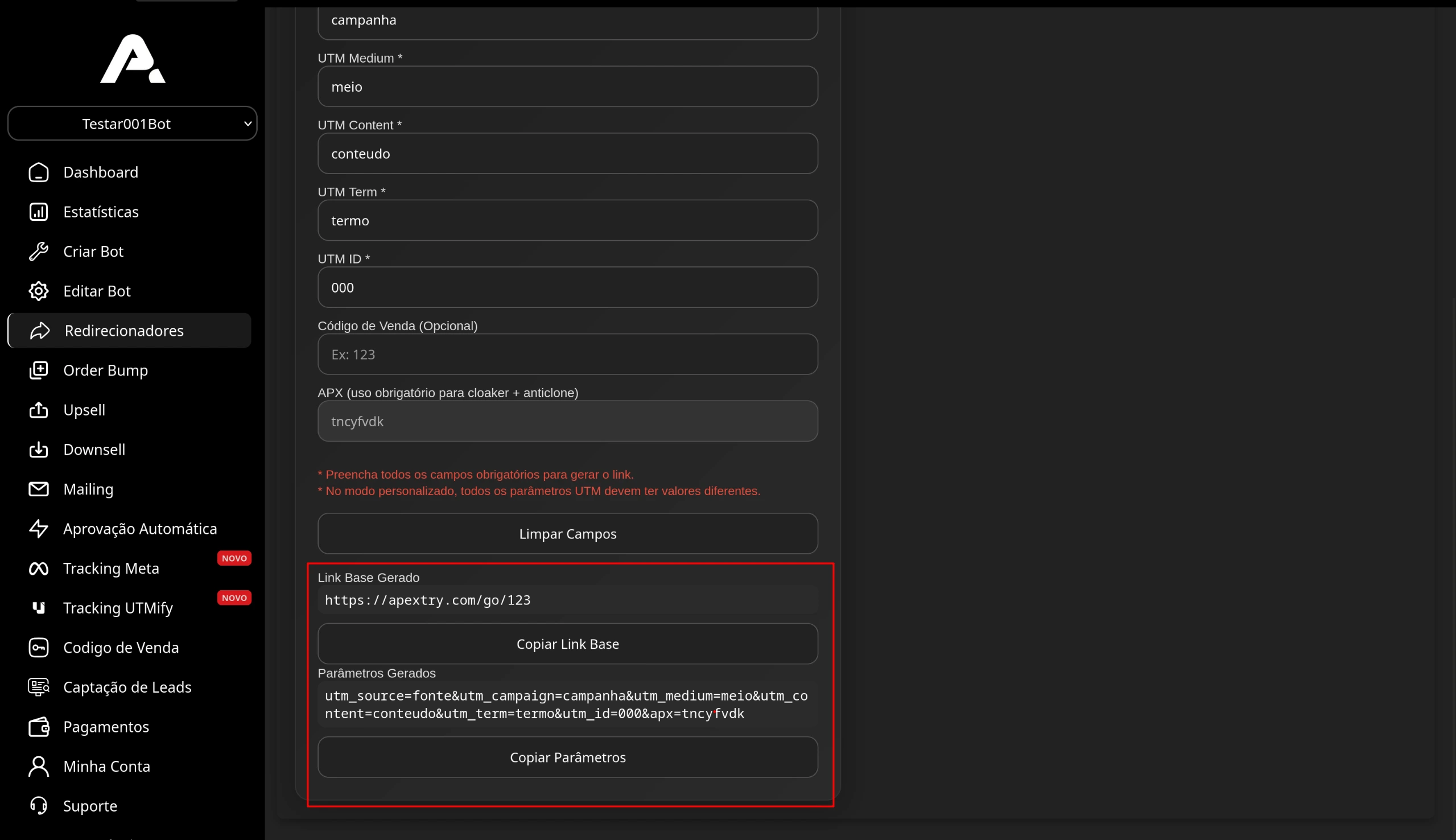Click the Order Bump plus icon
This screenshot has height=840, width=1456.
click(39, 370)
